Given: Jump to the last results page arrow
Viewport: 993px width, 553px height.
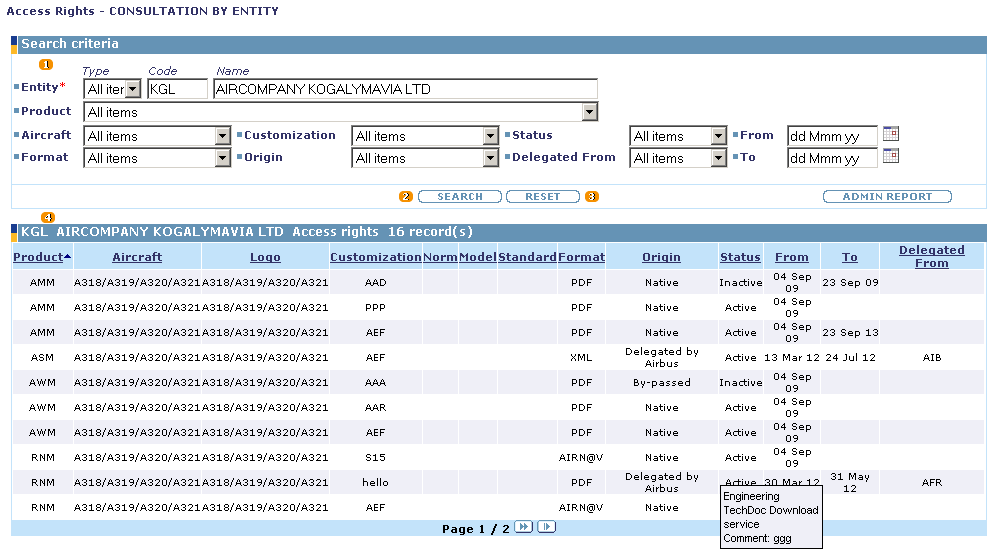Looking at the screenshot, I should click(x=547, y=527).
